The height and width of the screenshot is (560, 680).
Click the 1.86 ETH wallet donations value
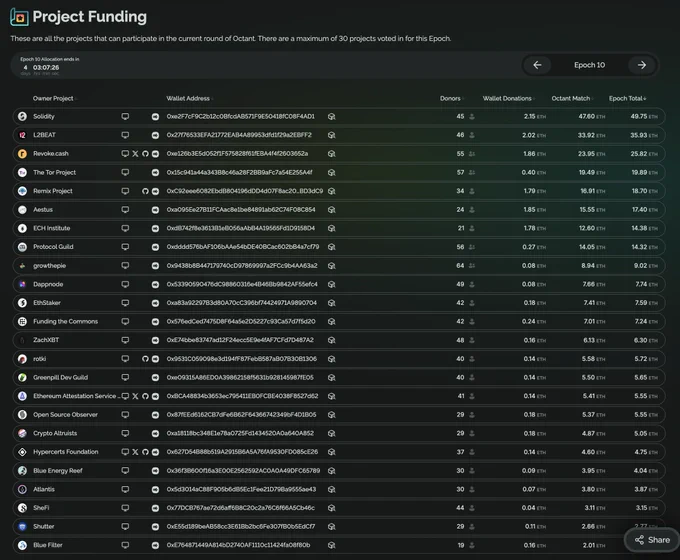tap(534, 154)
